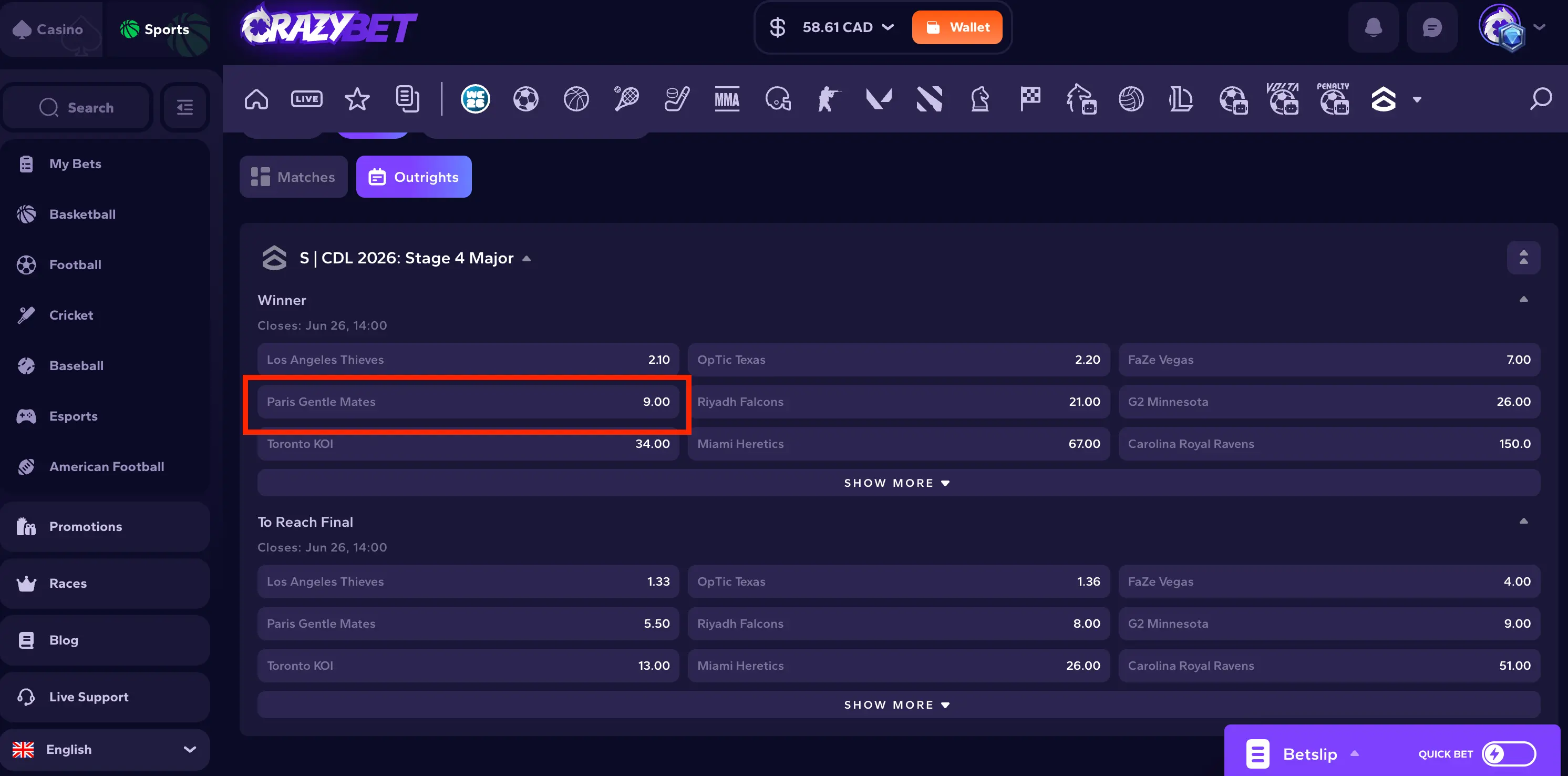Screen dimensions: 1568x776
Task: Collapse all markets double-arrow button
Action: (x=1523, y=258)
